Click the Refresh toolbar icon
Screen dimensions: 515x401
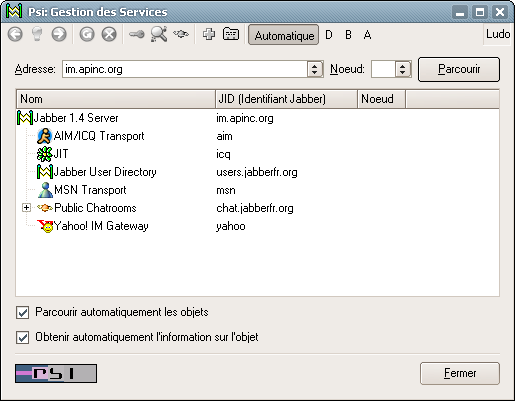click(x=87, y=34)
